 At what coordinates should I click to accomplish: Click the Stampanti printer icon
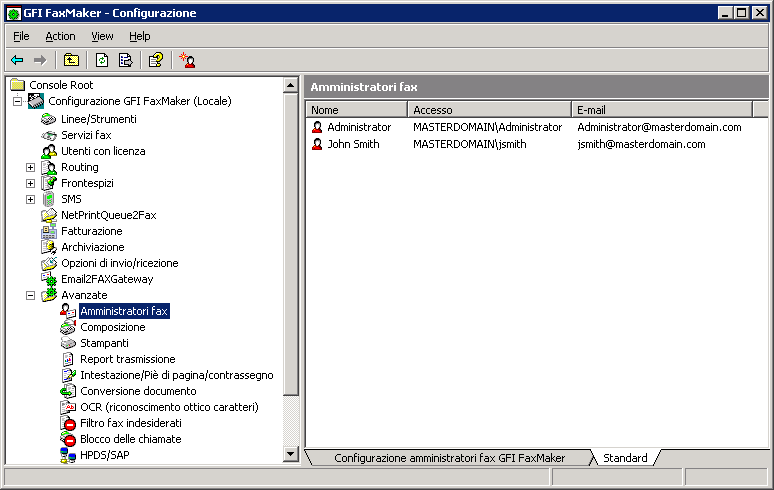click(x=68, y=343)
